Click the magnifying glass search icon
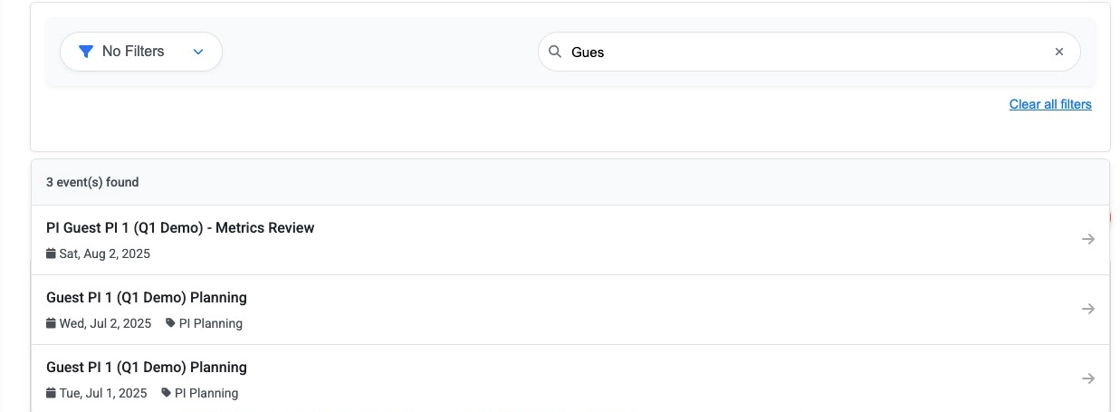Screen dimensions: 1120x412 click(555, 52)
